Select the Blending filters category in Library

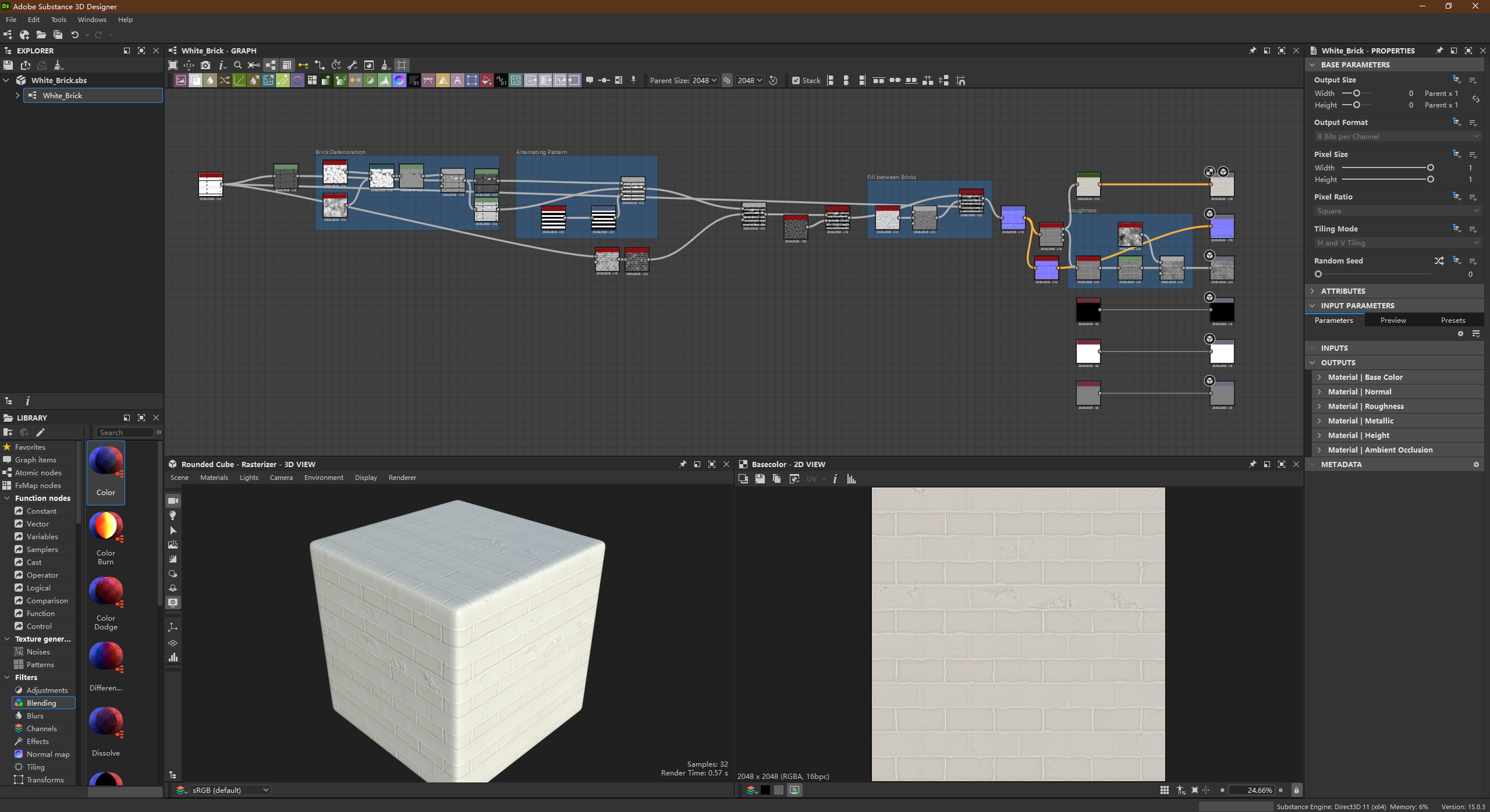pyautogui.click(x=41, y=703)
